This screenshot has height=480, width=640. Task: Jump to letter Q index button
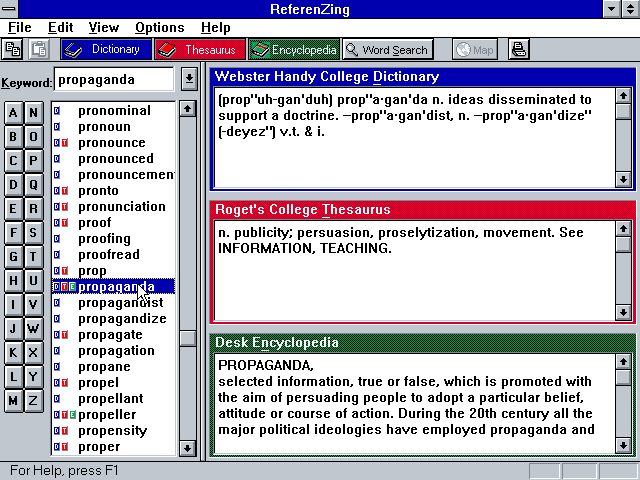[x=33, y=185]
